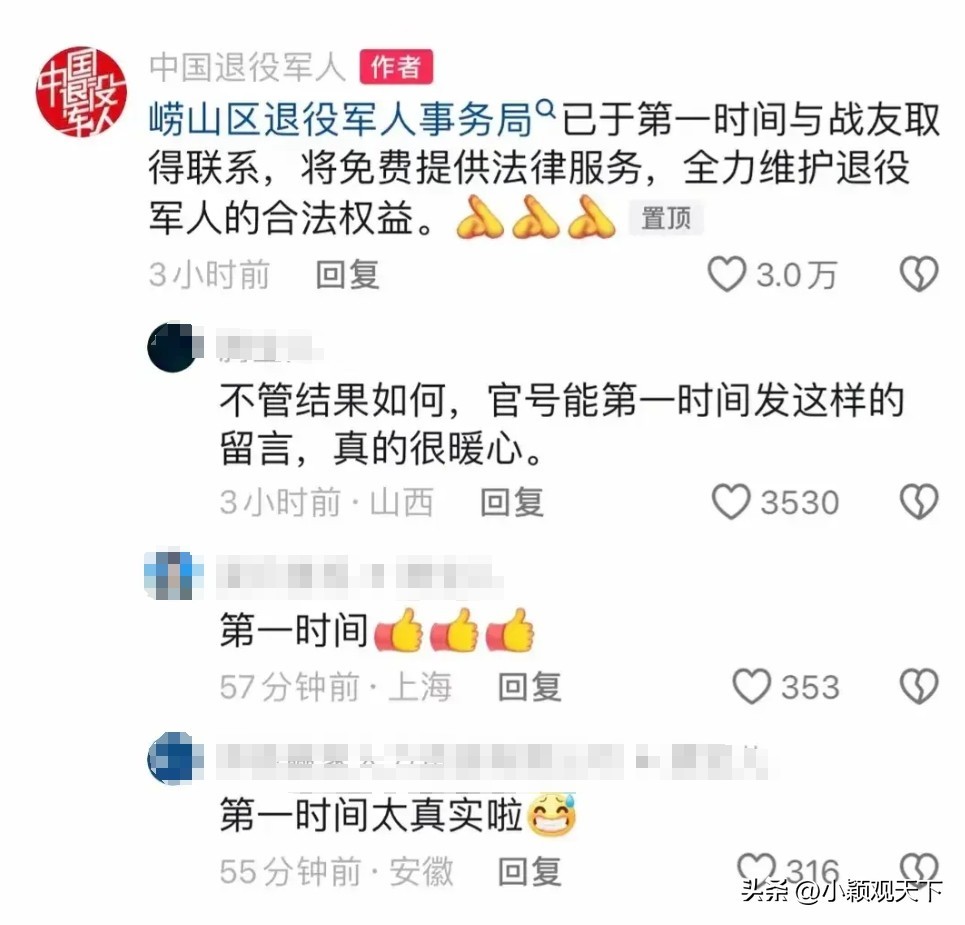Dislike the 上海 user's comment
Image resolution: width=965 pixels, height=925 pixels.
(919, 687)
